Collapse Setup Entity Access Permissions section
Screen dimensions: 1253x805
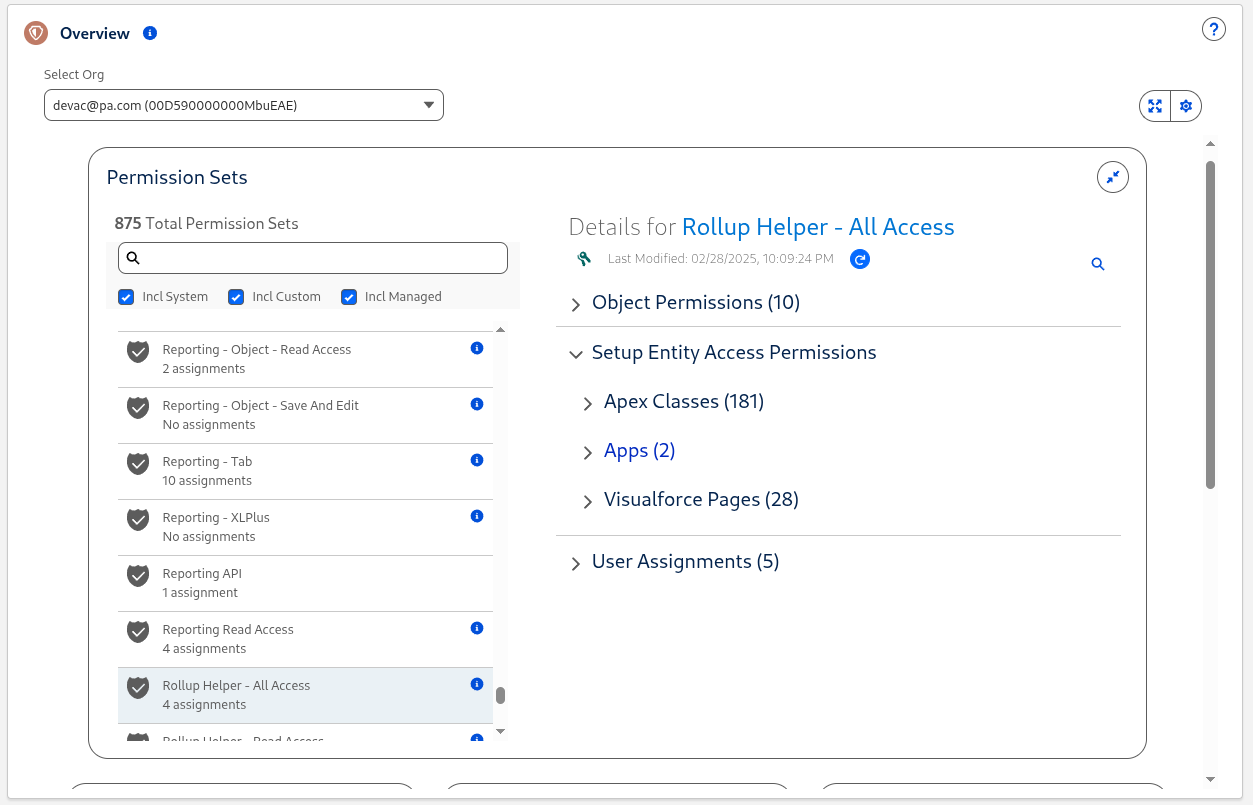[x=575, y=354]
